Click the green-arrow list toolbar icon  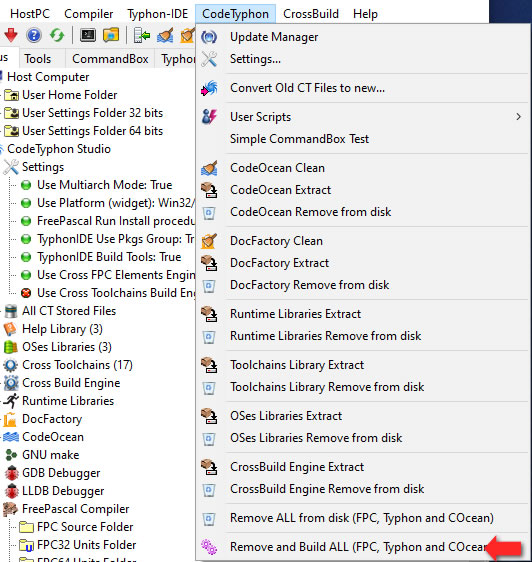point(142,35)
